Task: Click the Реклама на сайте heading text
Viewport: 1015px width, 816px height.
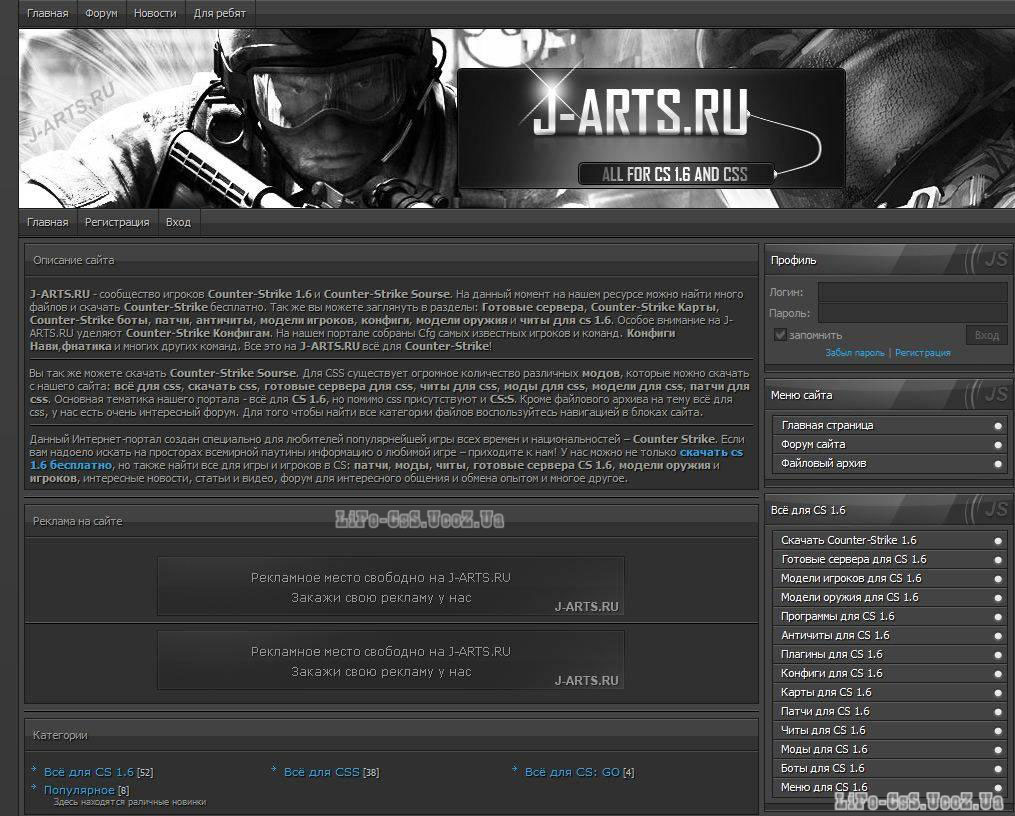Action: click(77, 521)
